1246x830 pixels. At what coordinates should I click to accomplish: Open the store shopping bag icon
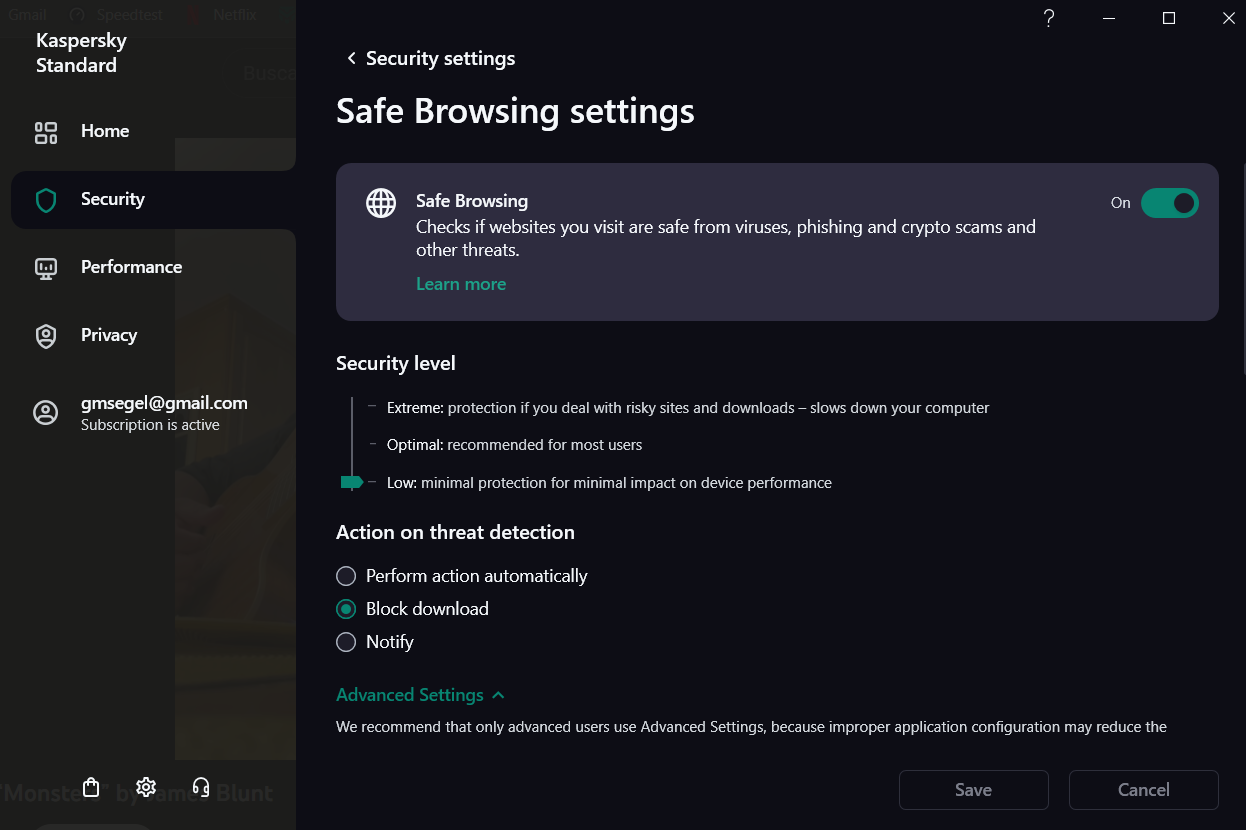click(92, 787)
